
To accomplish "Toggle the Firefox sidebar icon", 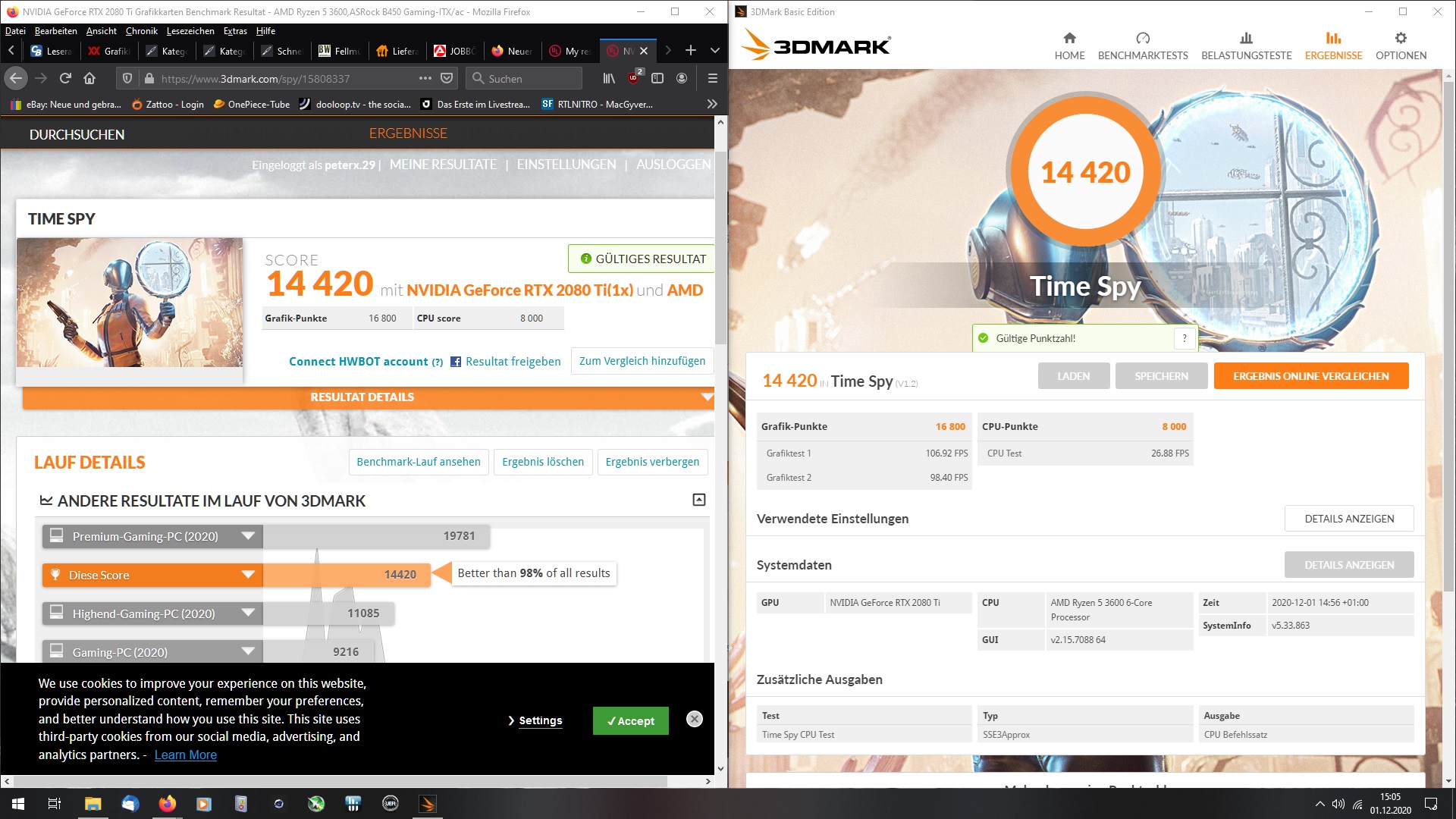I will 657,78.
